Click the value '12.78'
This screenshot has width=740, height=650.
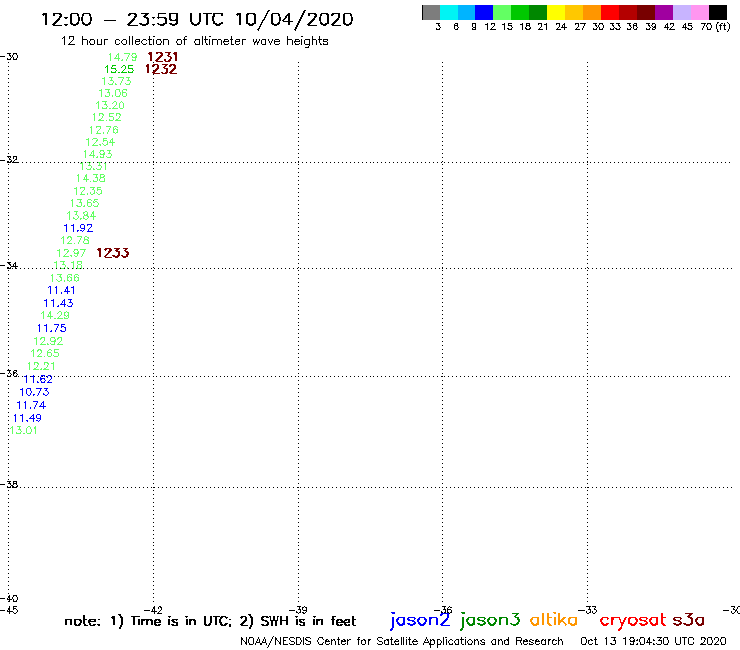click(x=75, y=240)
